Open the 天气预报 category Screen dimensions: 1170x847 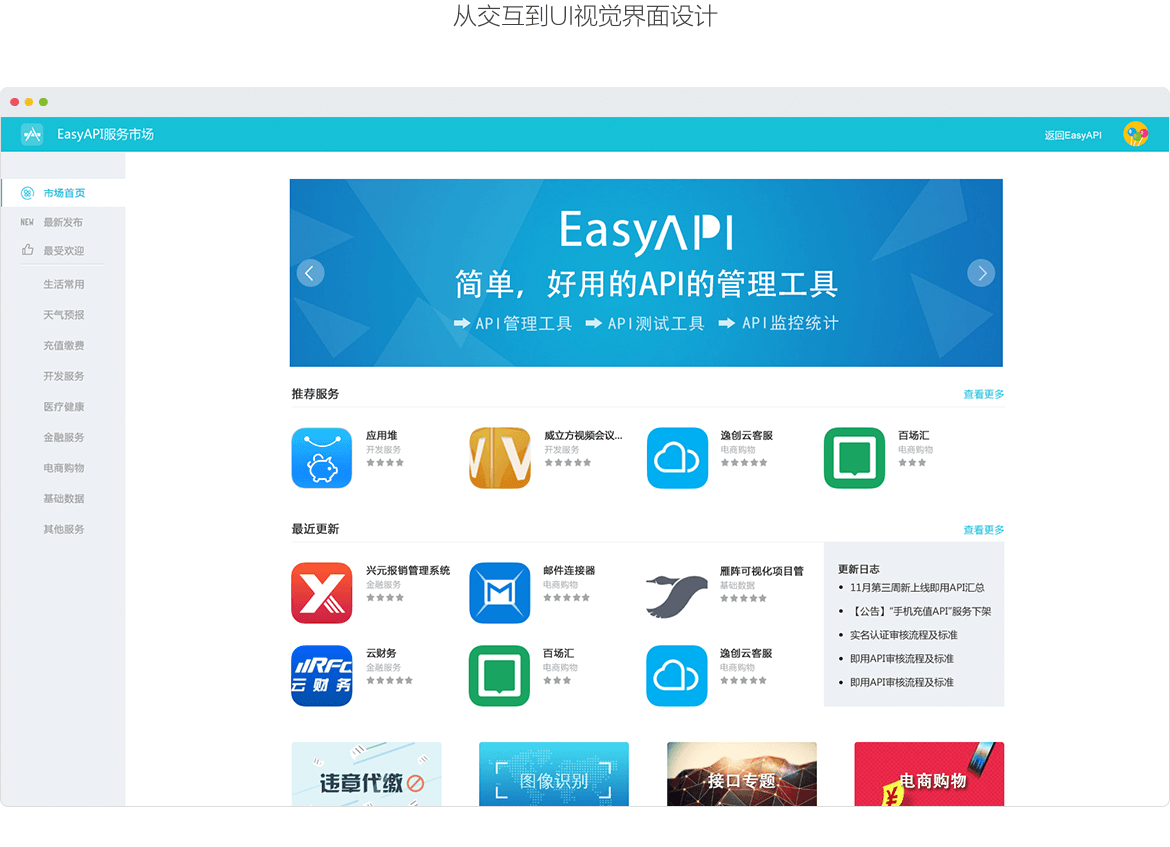pyautogui.click(x=63, y=315)
